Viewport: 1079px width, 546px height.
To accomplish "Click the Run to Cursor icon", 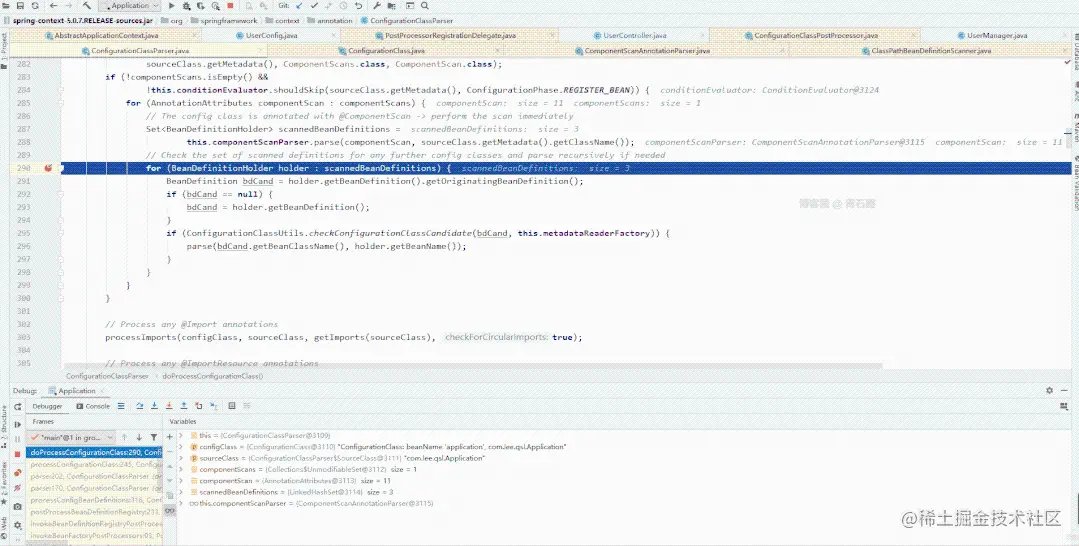I will [213, 406].
